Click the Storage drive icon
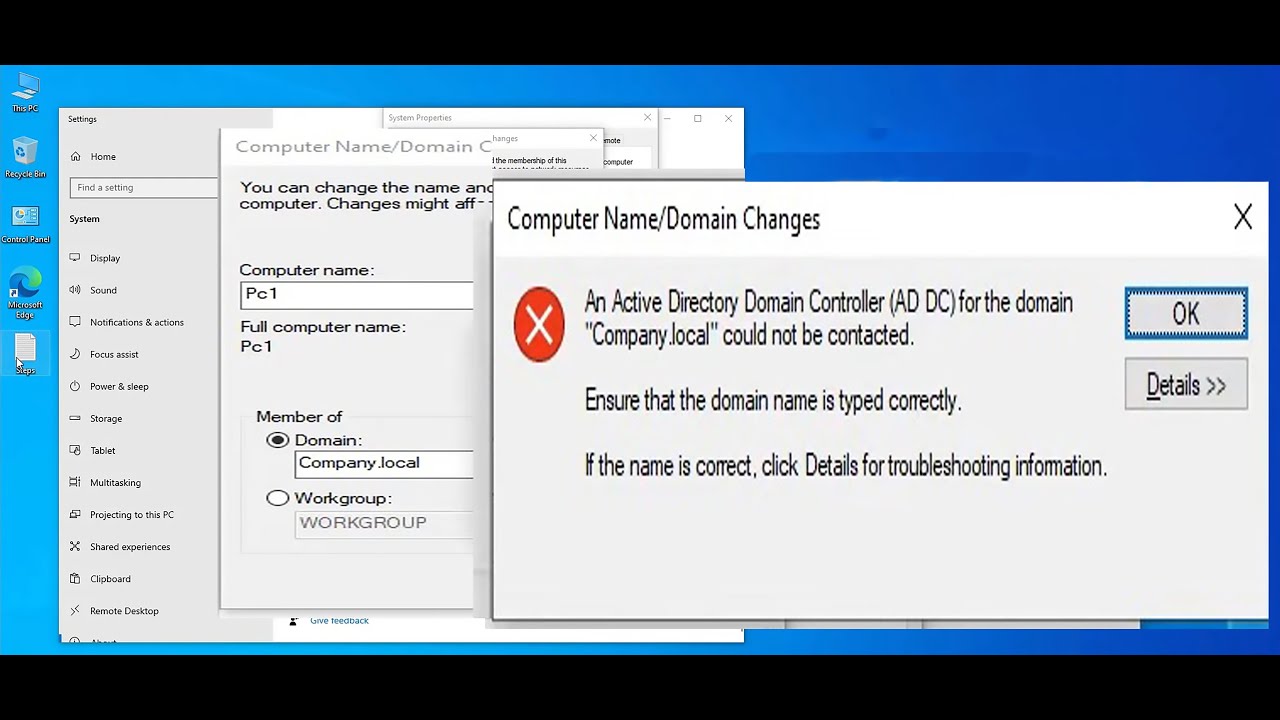Viewport: 1280px width, 720px height. pos(75,418)
